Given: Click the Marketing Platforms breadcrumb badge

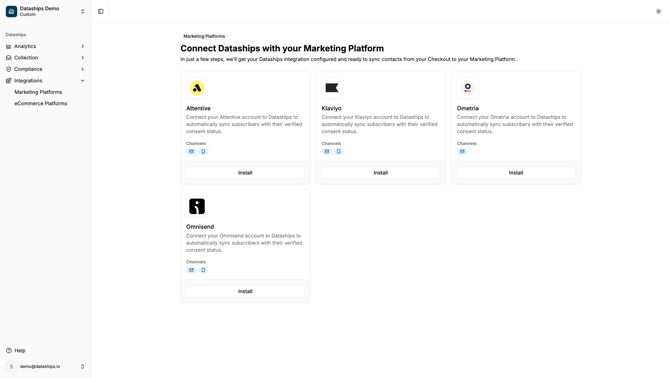Looking at the screenshot, I should 204,36.
